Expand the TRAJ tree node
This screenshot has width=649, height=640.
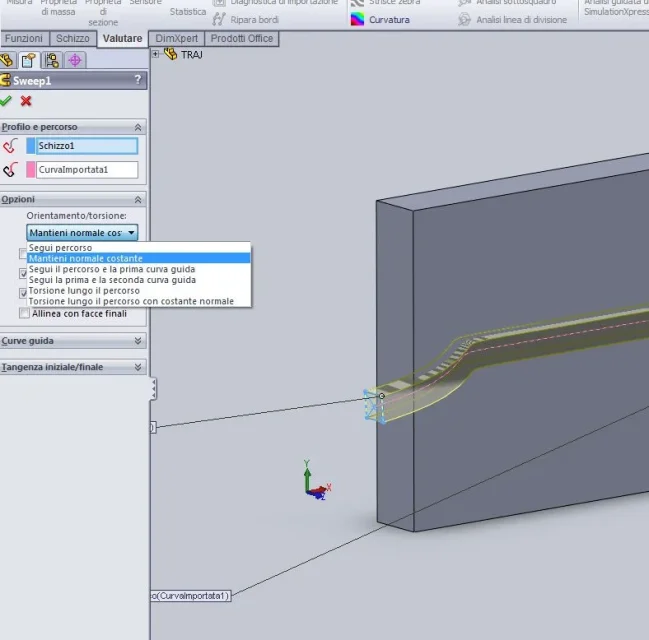coord(155,54)
